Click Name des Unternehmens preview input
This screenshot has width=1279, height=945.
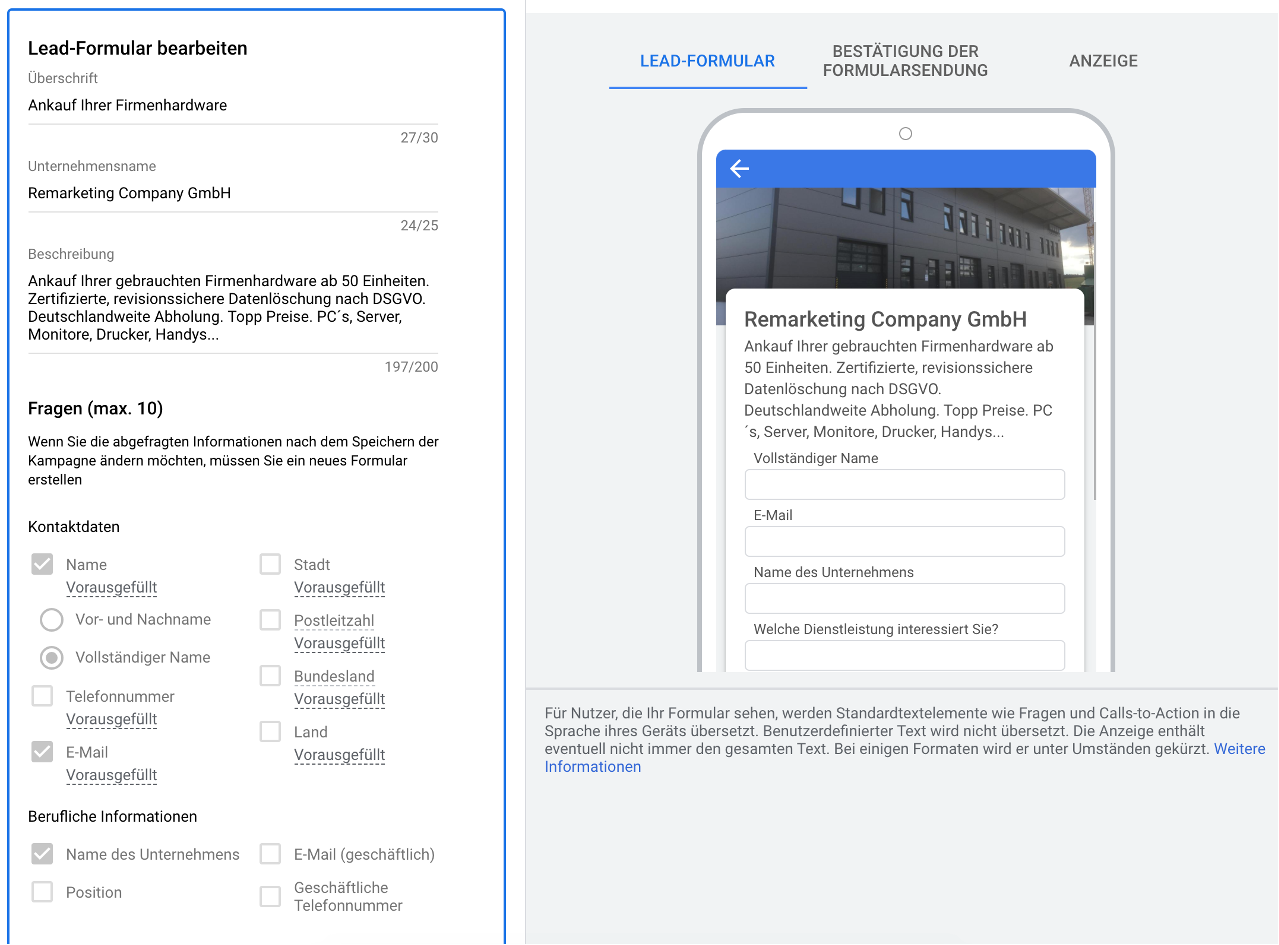click(905, 599)
